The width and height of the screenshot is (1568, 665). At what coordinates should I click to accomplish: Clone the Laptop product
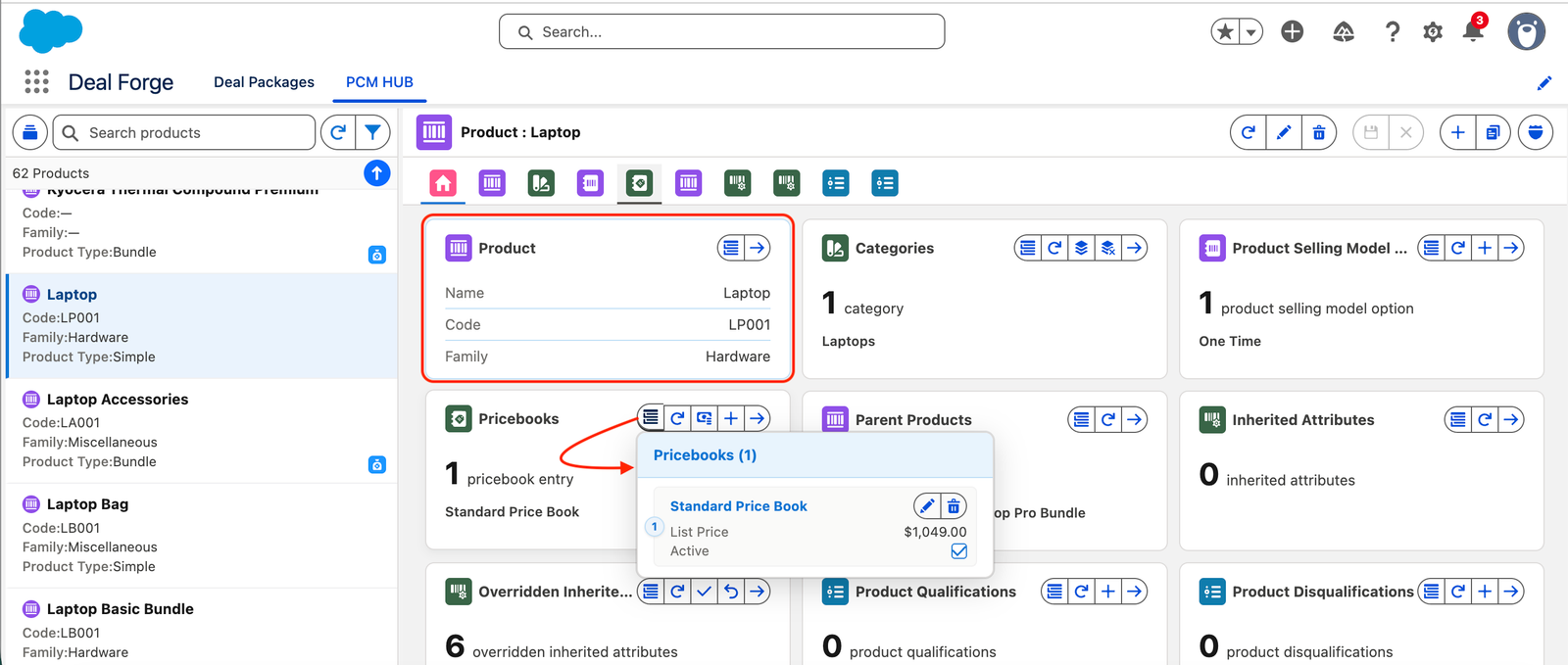coord(1493,132)
